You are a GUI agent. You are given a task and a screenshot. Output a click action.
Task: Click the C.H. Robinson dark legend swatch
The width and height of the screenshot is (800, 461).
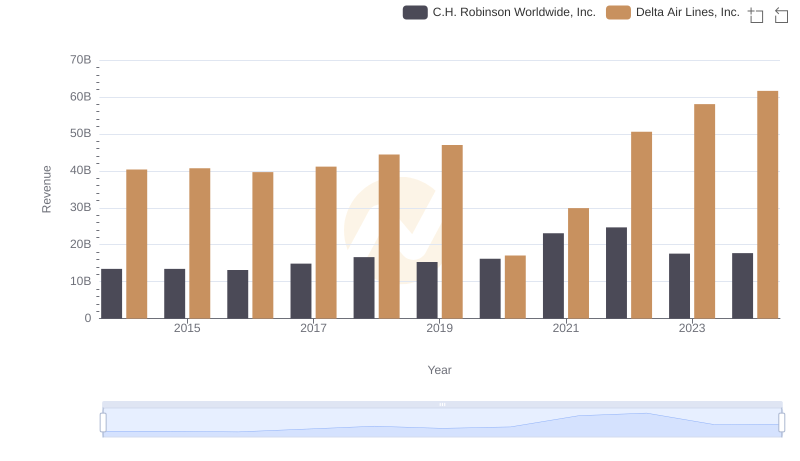click(415, 12)
